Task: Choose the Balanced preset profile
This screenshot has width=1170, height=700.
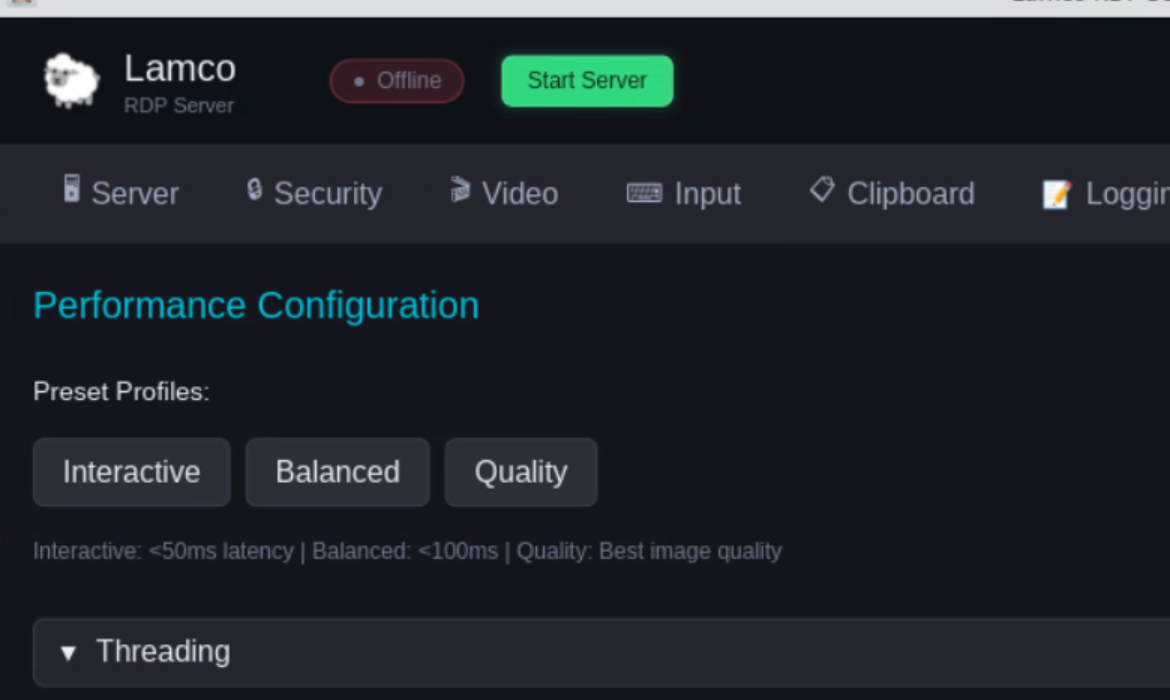Action: [x=337, y=472]
